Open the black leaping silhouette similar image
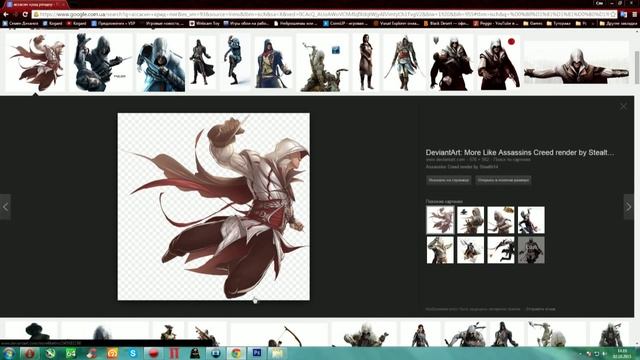Screen dimensions: 640x360 coord(501,250)
